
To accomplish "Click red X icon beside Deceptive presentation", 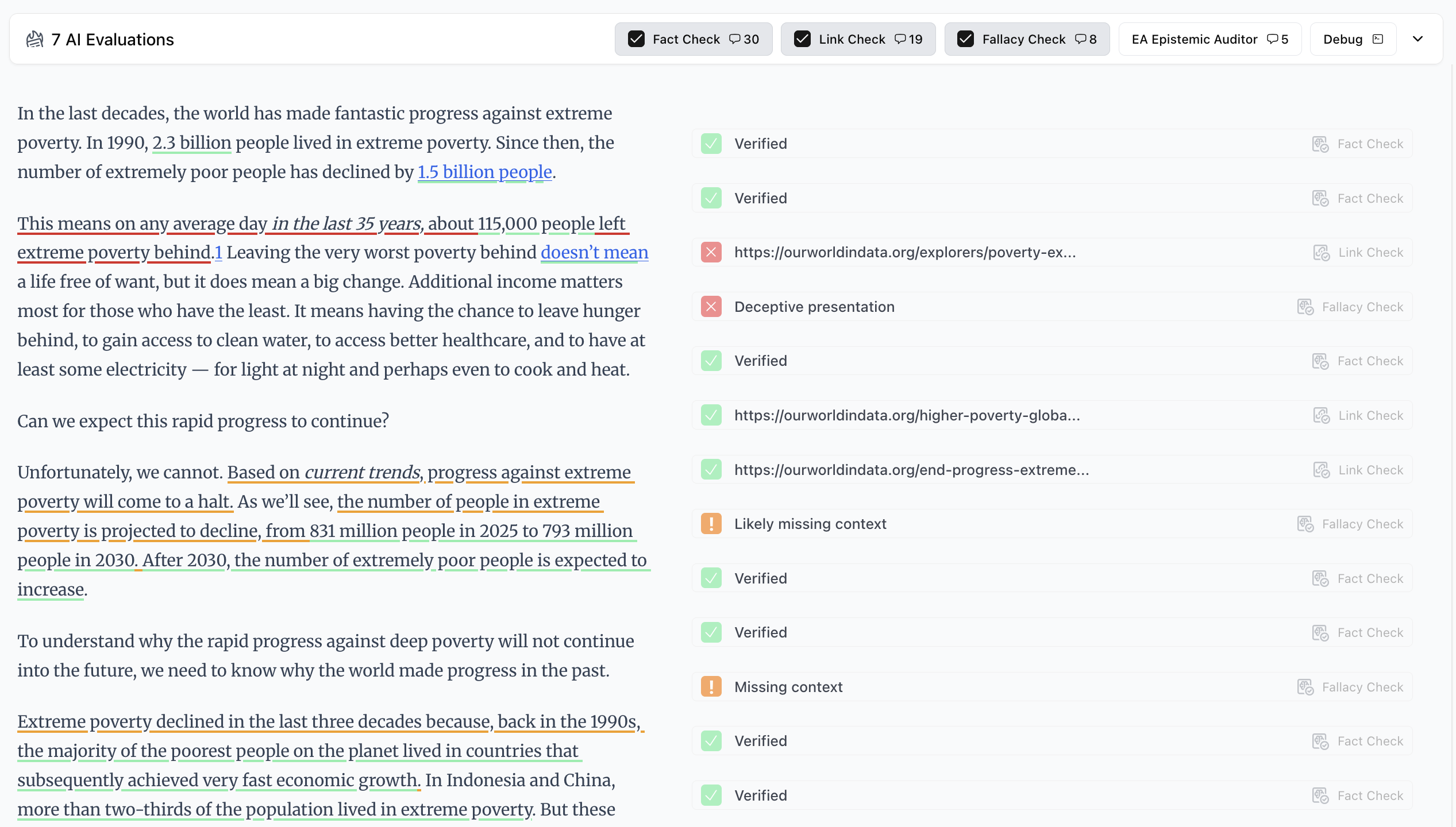I will tap(711, 307).
